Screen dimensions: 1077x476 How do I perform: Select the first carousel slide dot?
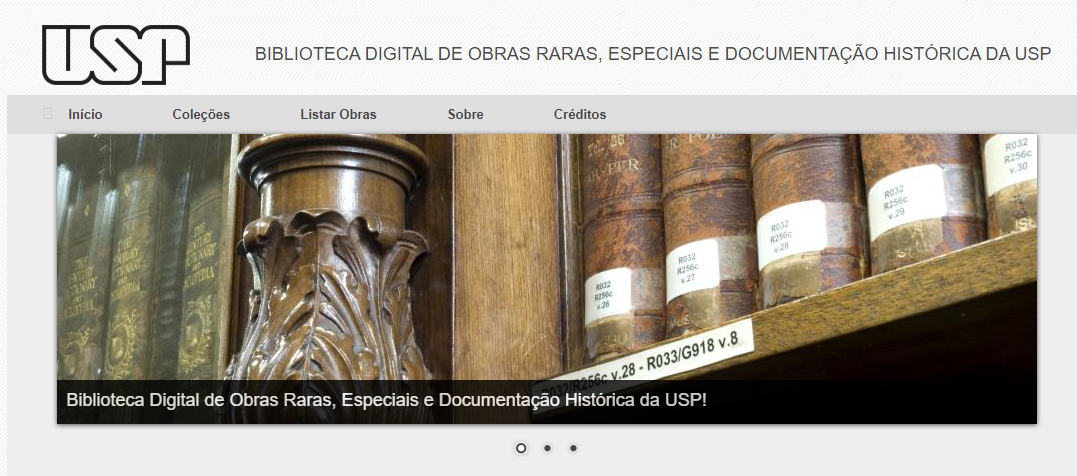point(521,448)
